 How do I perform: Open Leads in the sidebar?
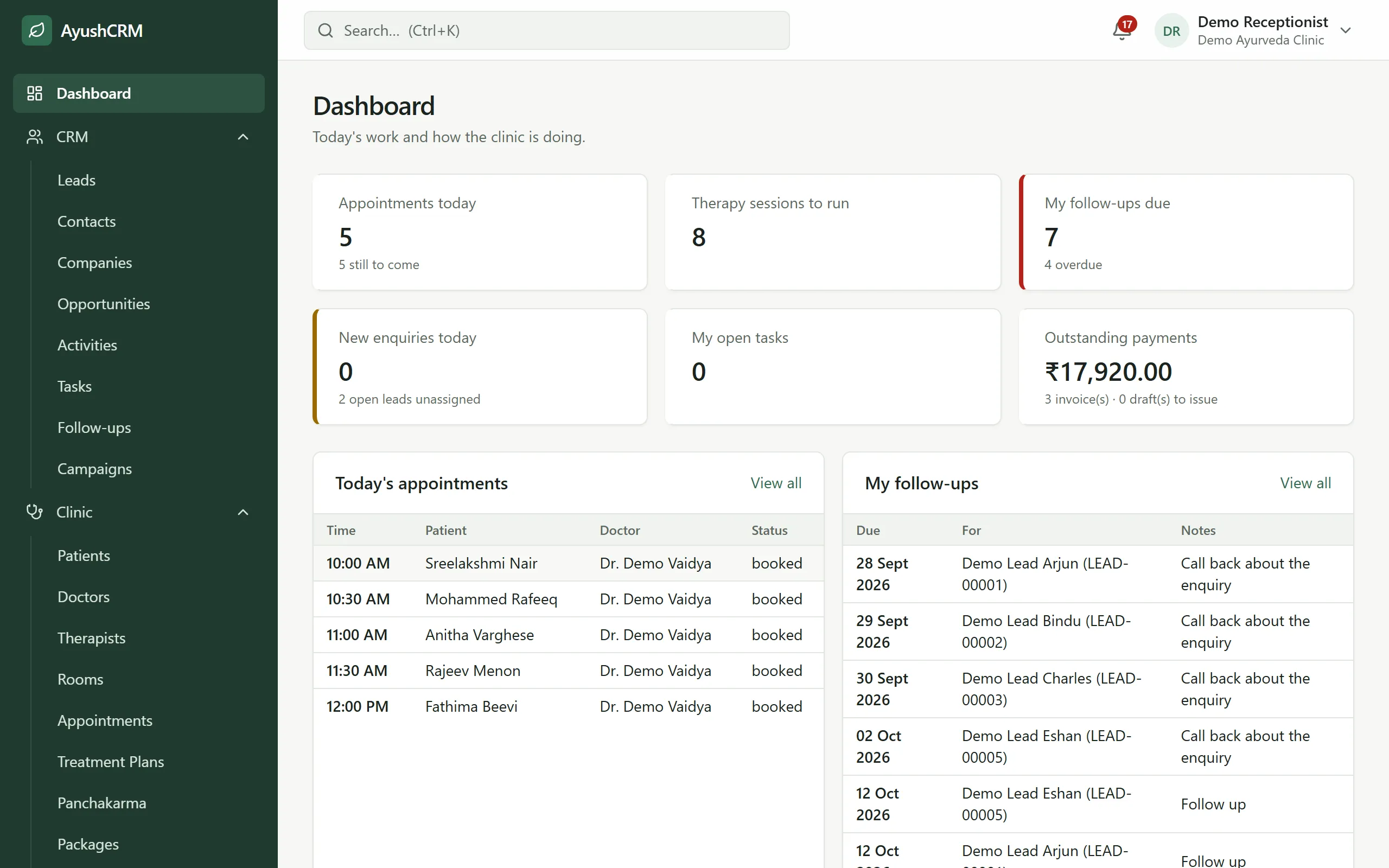tap(77, 180)
